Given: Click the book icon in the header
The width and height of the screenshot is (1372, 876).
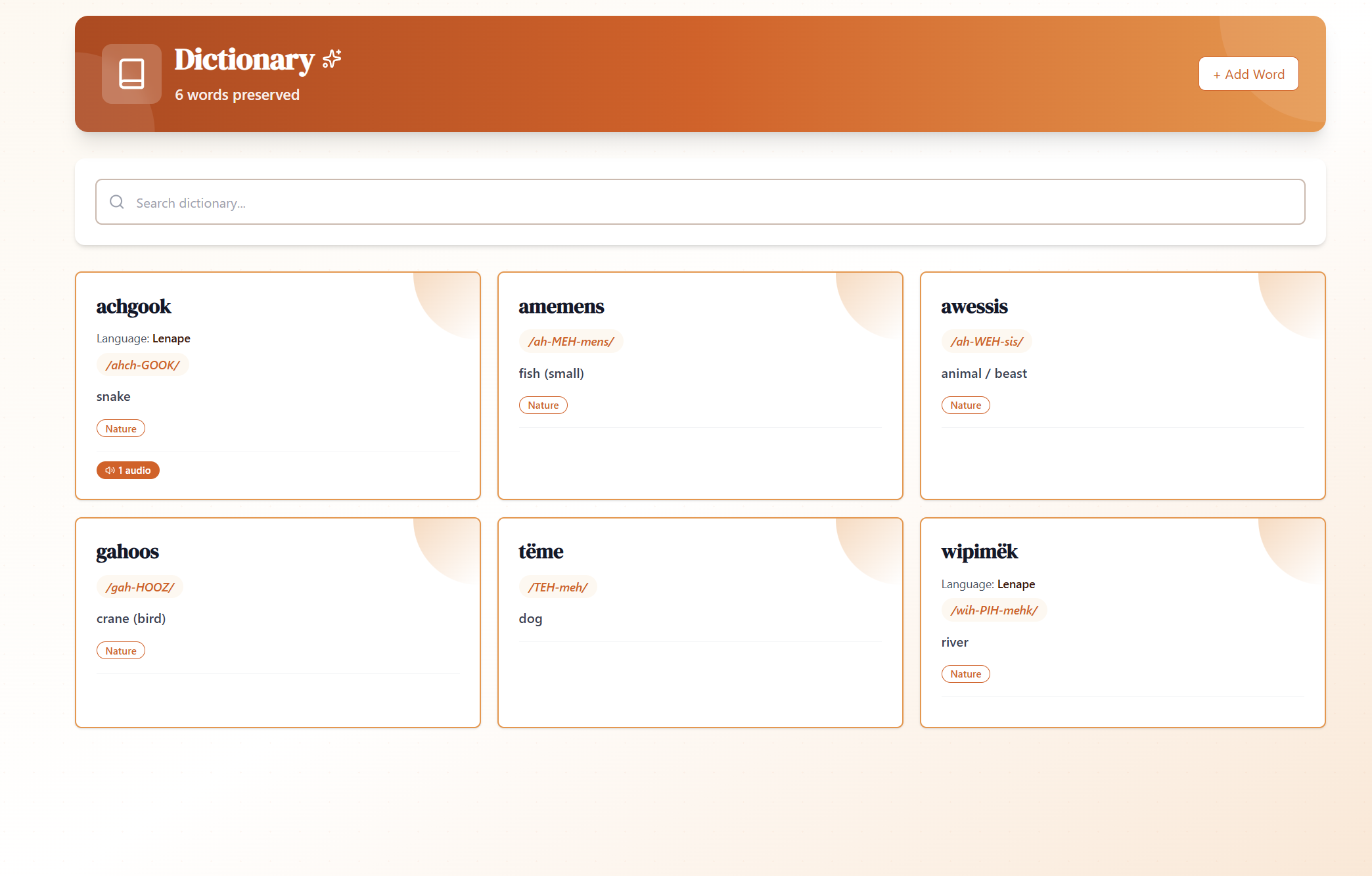Looking at the screenshot, I should tap(131, 74).
